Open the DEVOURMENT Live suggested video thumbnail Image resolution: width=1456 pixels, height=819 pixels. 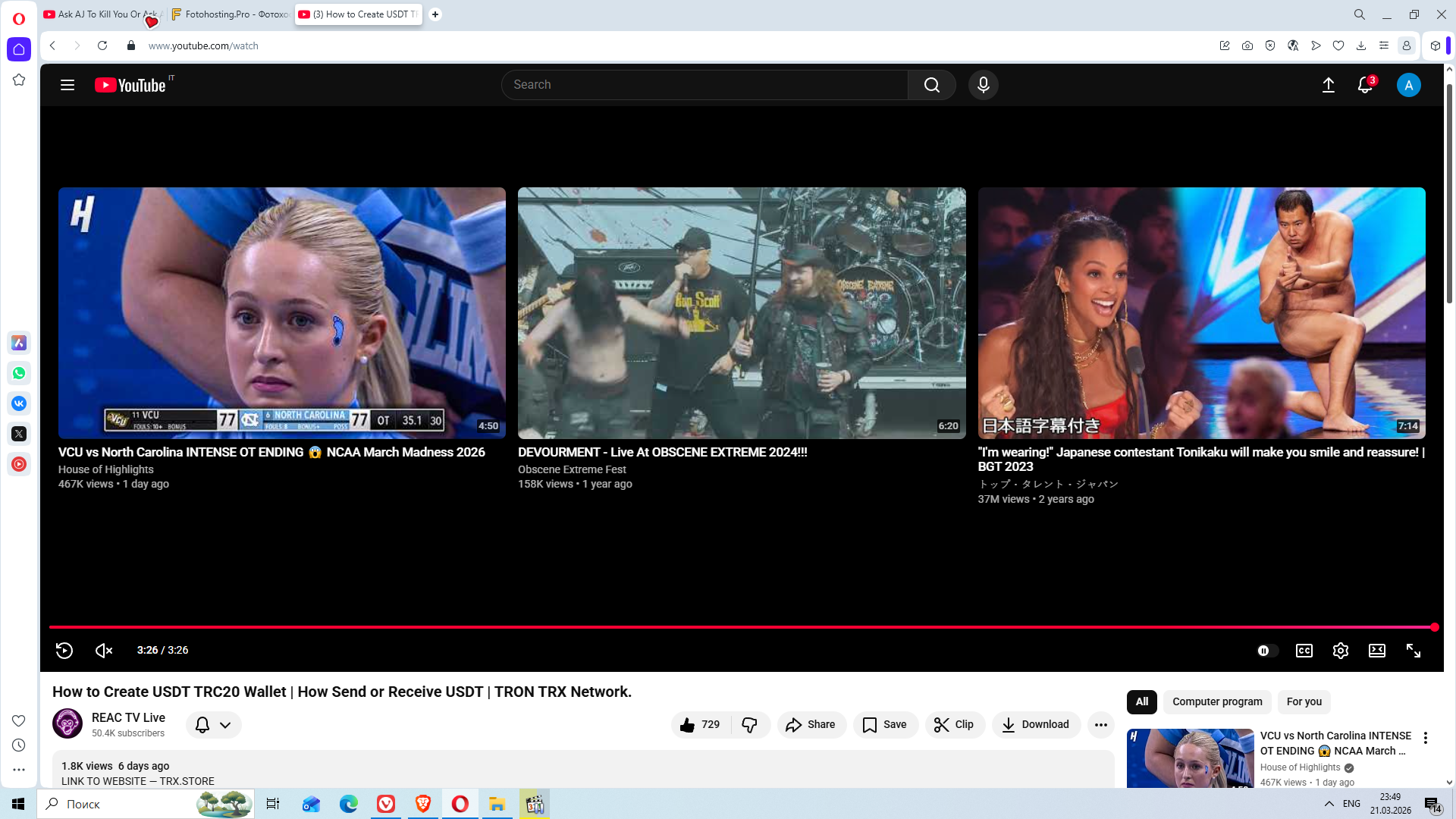click(x=741, y=312)
